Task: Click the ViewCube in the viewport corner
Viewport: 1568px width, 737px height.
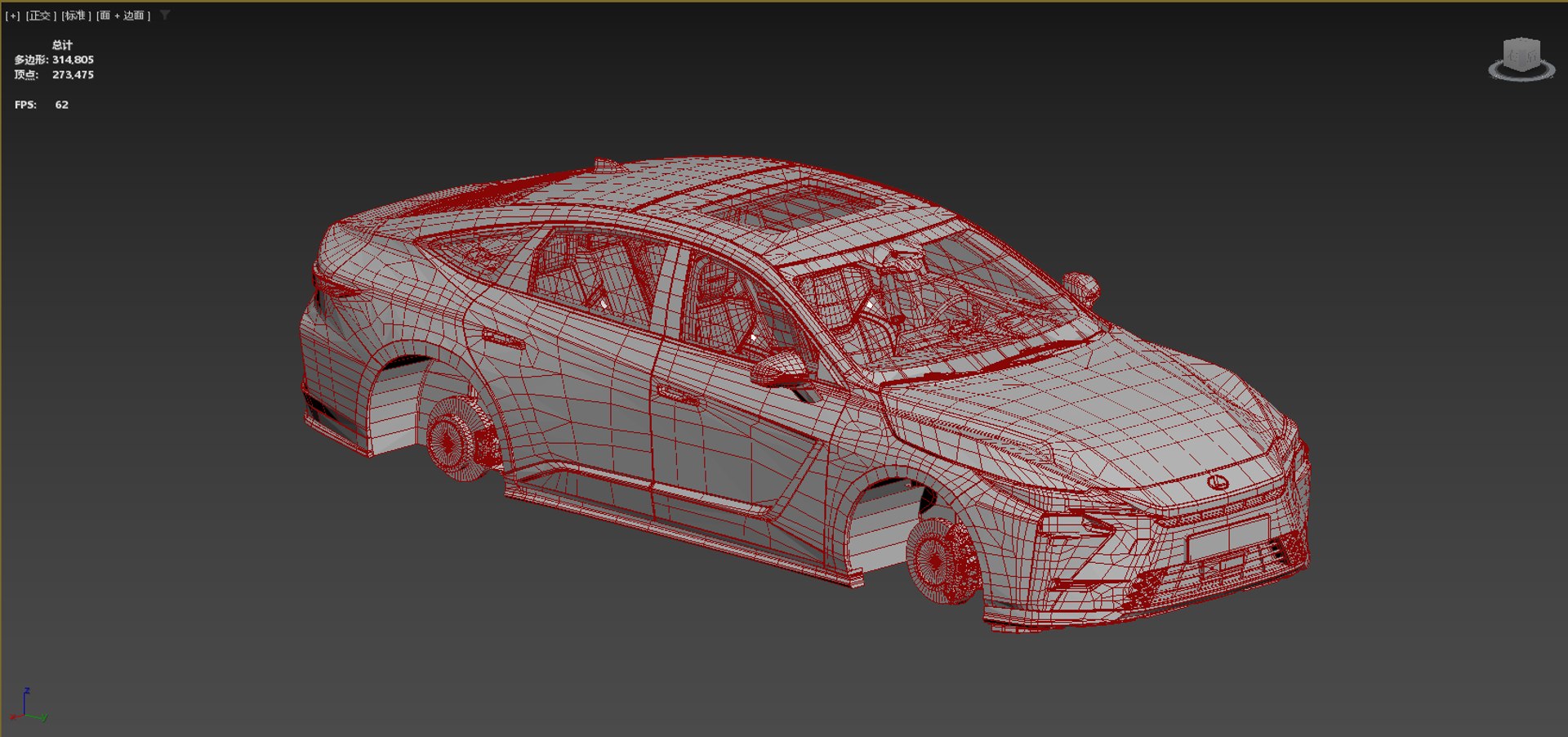Action: click(1521, 55)
